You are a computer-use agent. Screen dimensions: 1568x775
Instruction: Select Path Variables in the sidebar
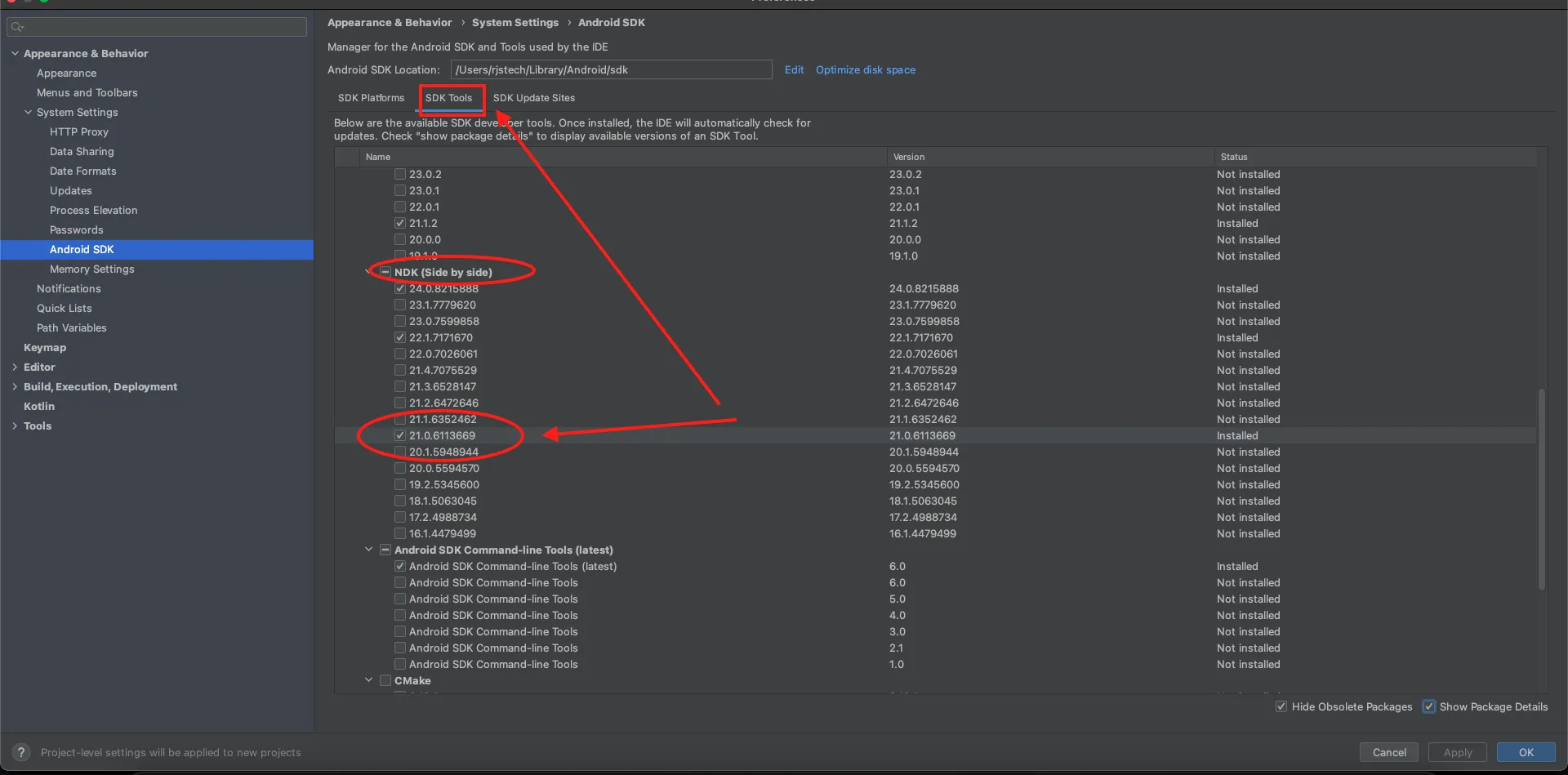[x=72, y=327]
